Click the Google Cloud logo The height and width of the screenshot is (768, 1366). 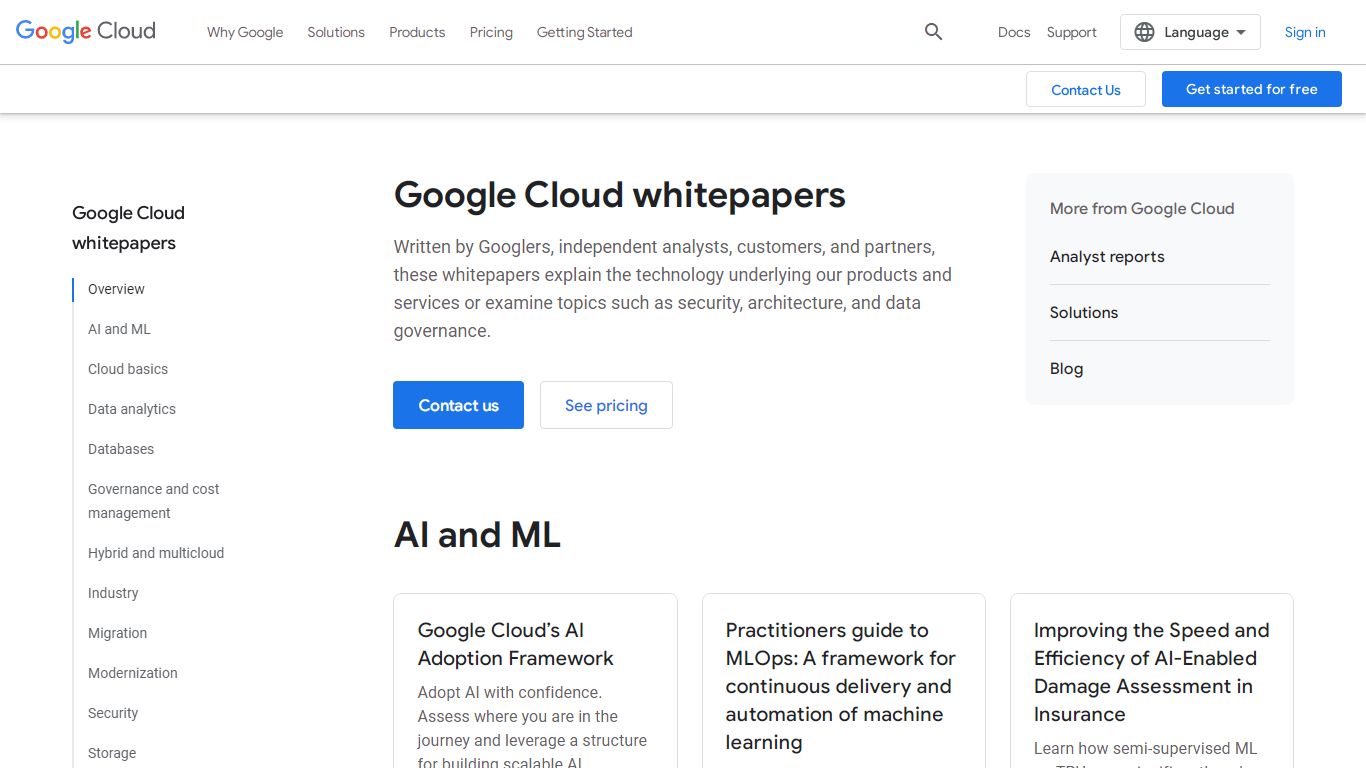[86, 32]
